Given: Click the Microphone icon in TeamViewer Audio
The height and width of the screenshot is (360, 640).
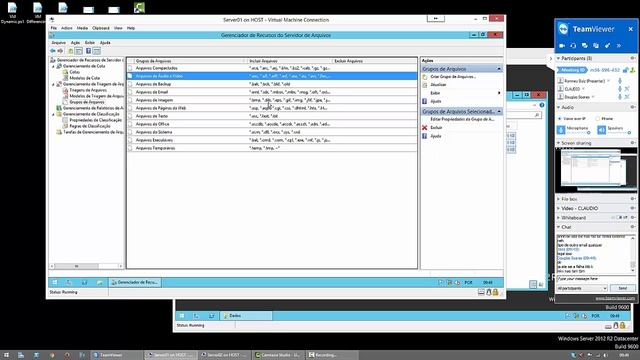Looking at the screenshot, I should 561,129.
